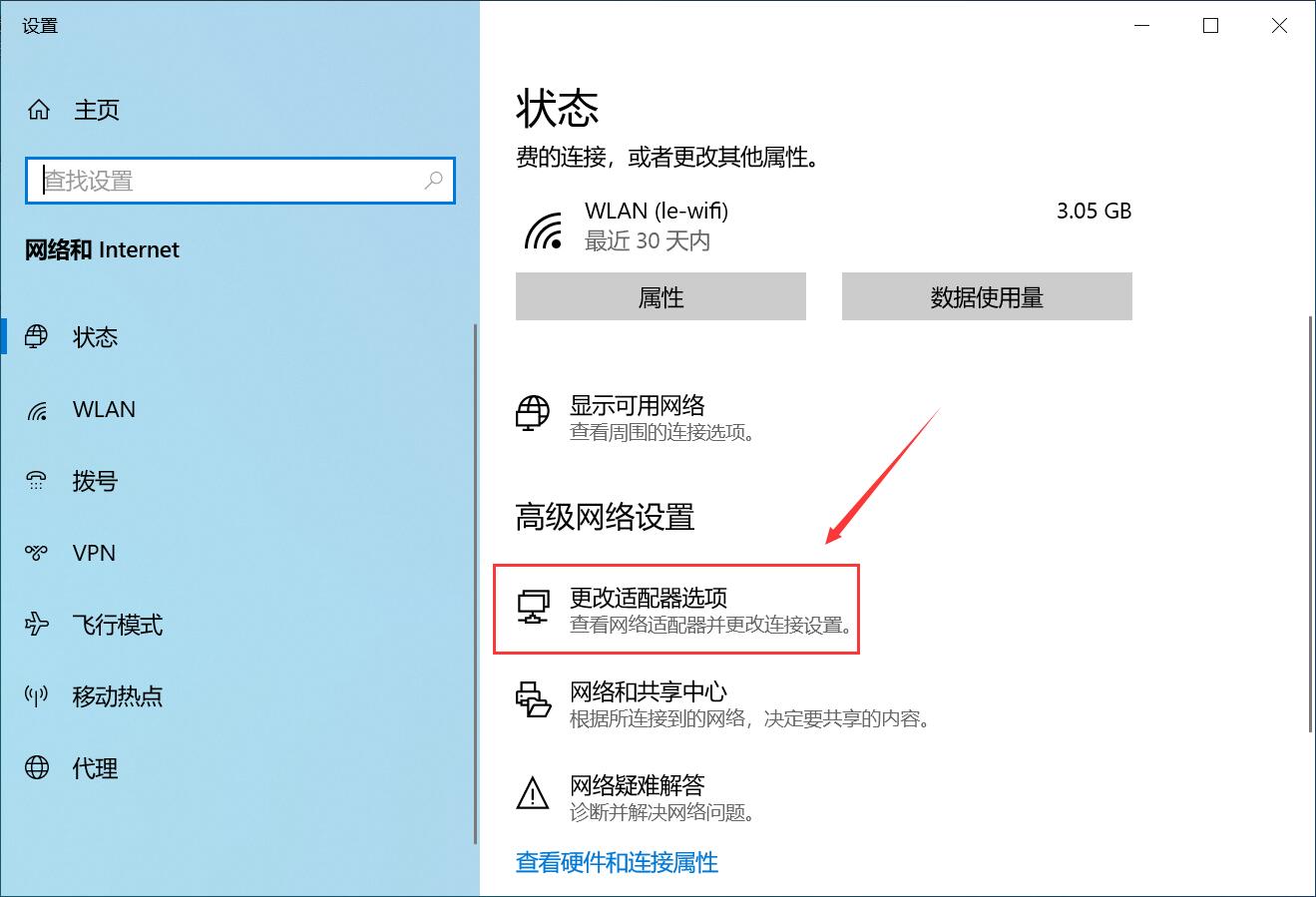Open 显示可用网络
This screenshot has height=897, width=1316.
click(x=638, y=405)
